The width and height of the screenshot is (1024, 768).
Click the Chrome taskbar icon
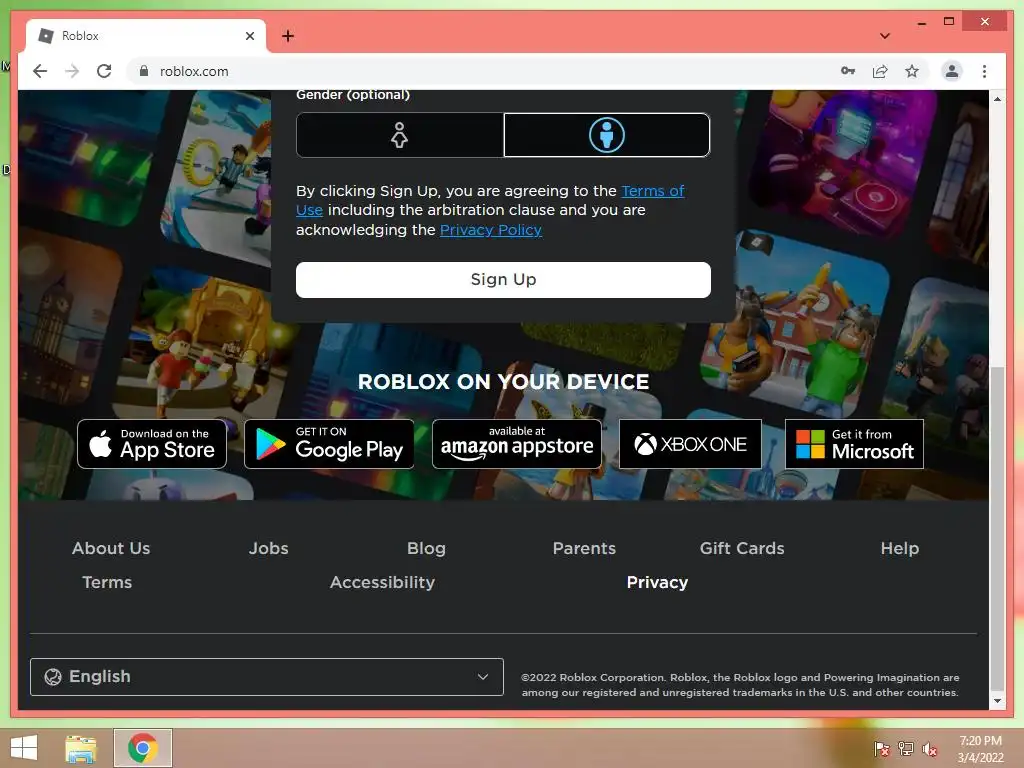point(143,748)
